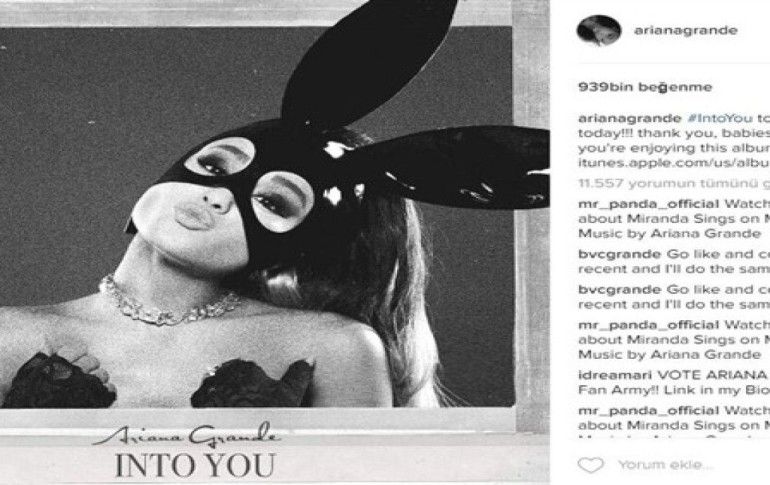Image resolution: width=770 pixels, height=485 pixels.
Task: Load all 11.557 comments
Action: (674, 183)
